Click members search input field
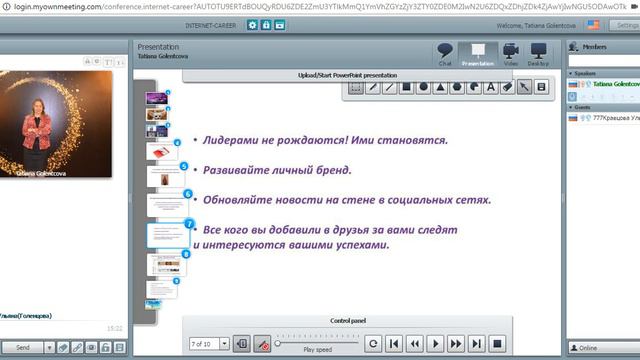Viewport: 640px width, 360px height. (x=604, y=61)
